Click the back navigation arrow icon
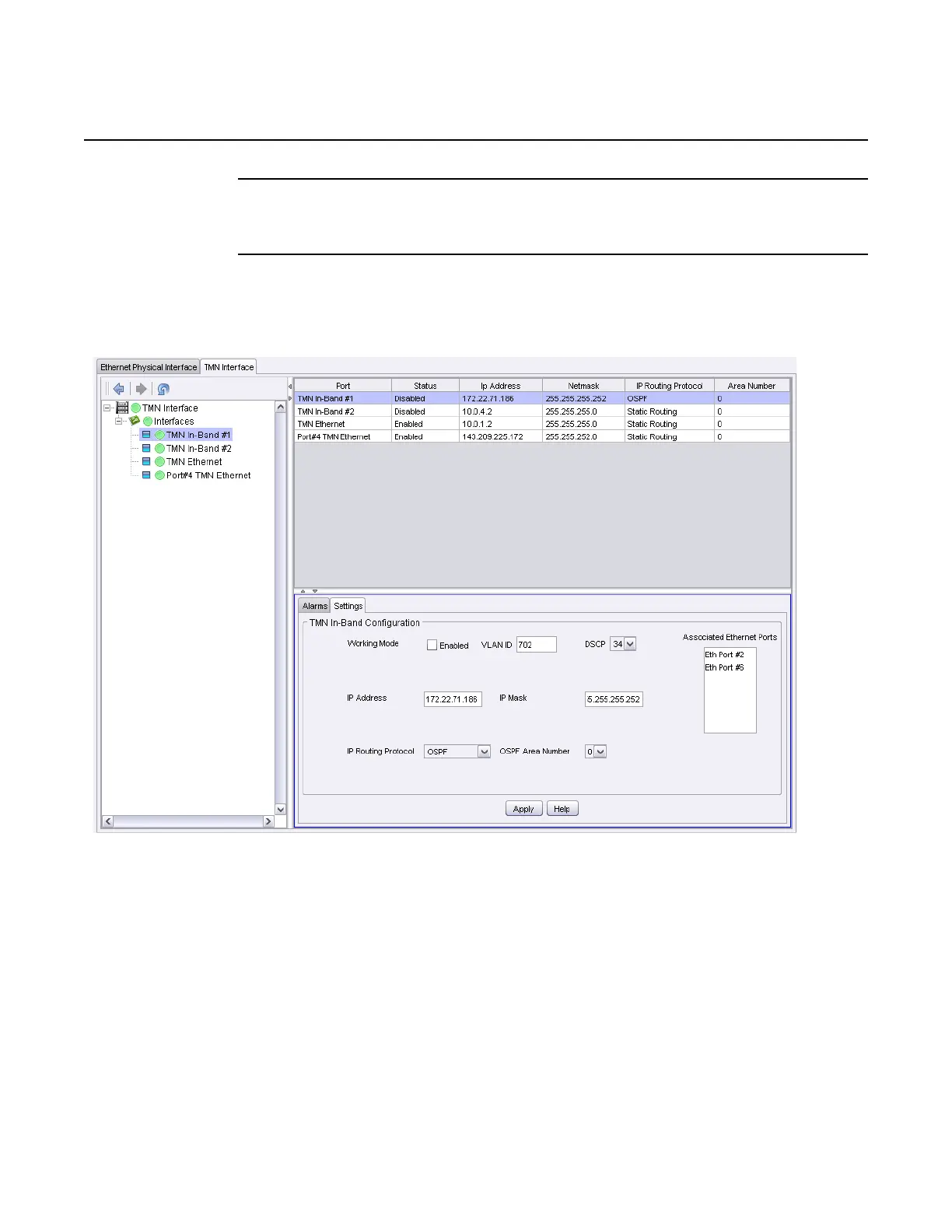The image size is (952, 1232). click(x=118, y=389)
